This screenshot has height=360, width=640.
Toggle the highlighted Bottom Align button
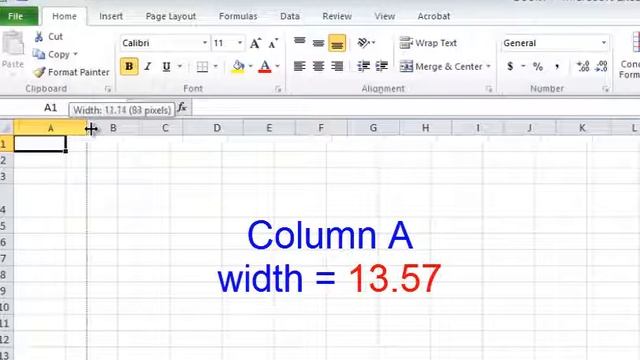tap(337, 43)
